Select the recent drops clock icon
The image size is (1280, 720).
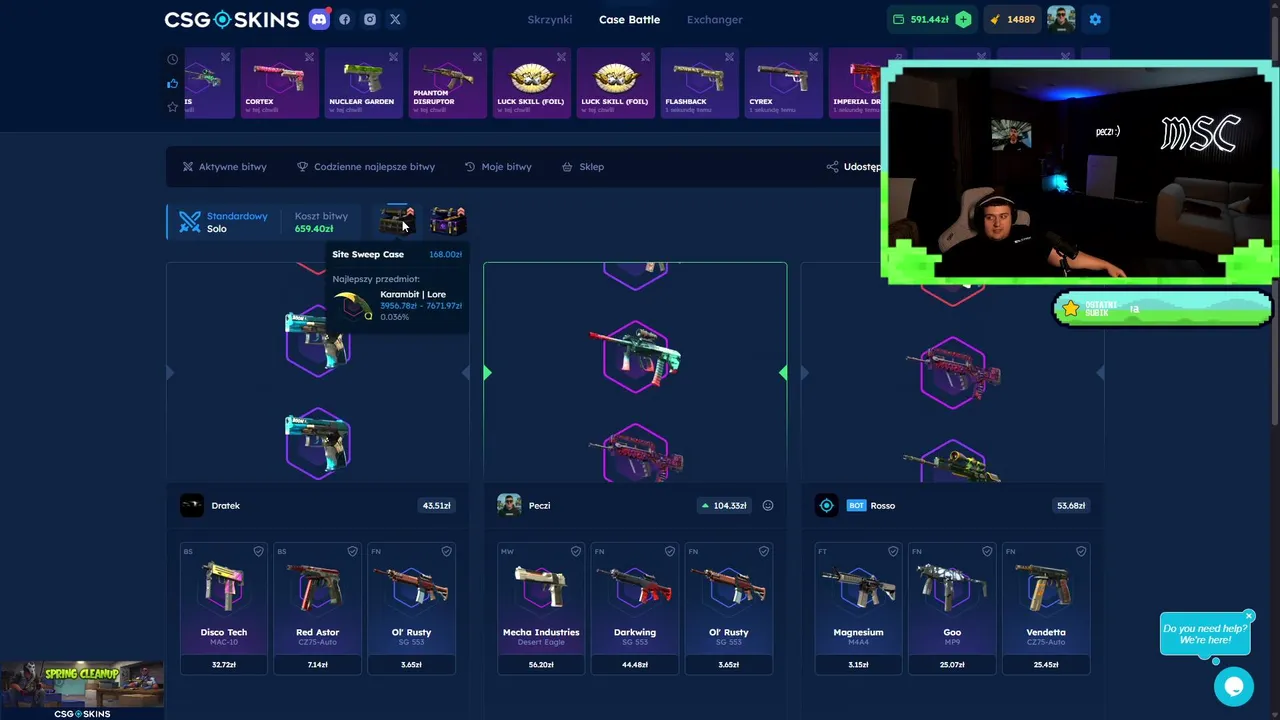(173, 59)
